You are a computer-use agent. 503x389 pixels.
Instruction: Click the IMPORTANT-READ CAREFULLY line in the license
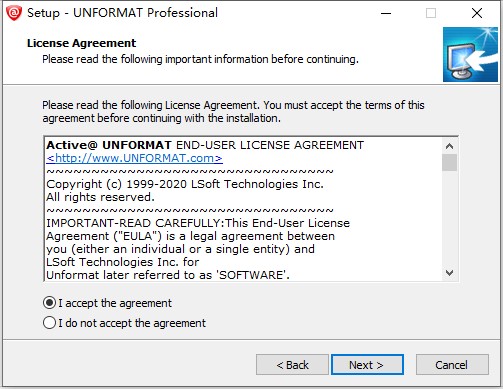coord(198,223)
